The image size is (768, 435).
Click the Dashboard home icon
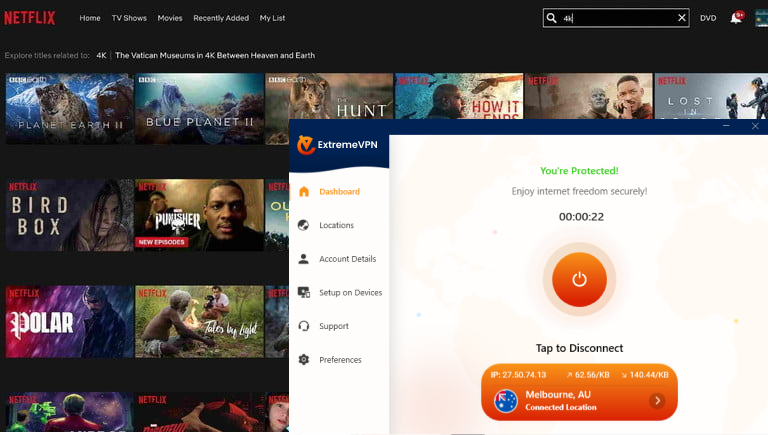pos(304,192)
